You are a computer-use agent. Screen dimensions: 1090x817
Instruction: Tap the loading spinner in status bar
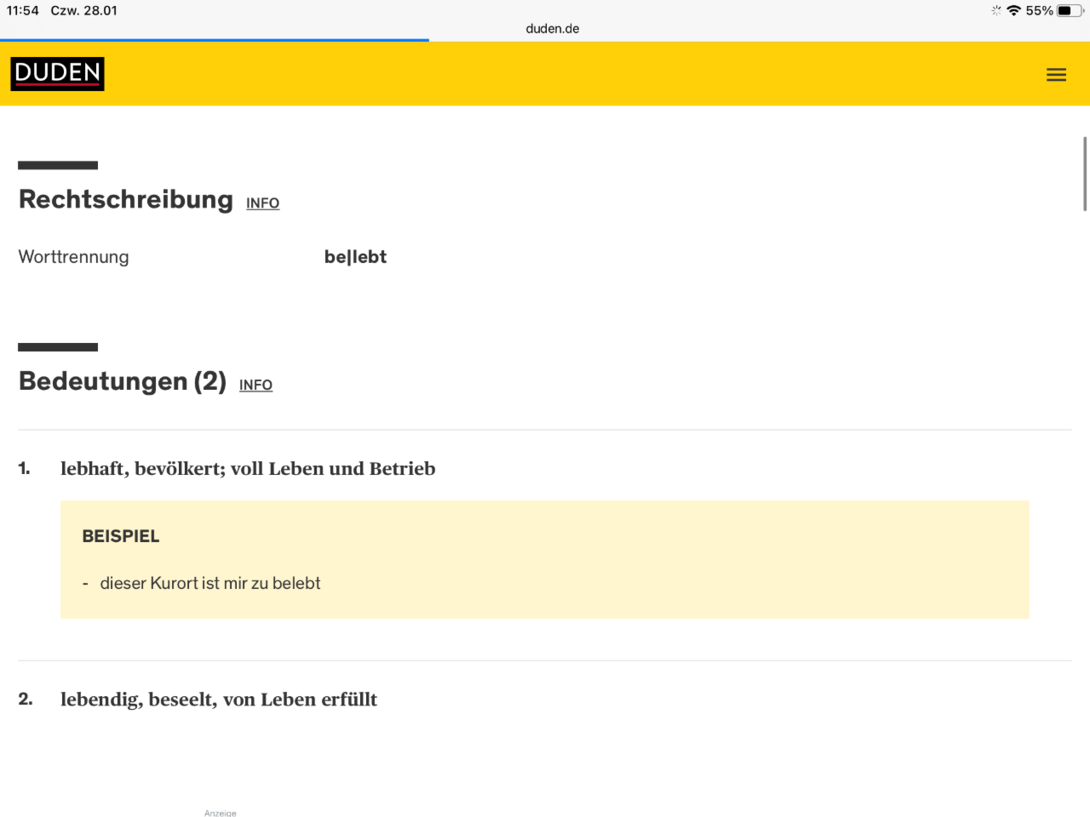coord(996,10)
